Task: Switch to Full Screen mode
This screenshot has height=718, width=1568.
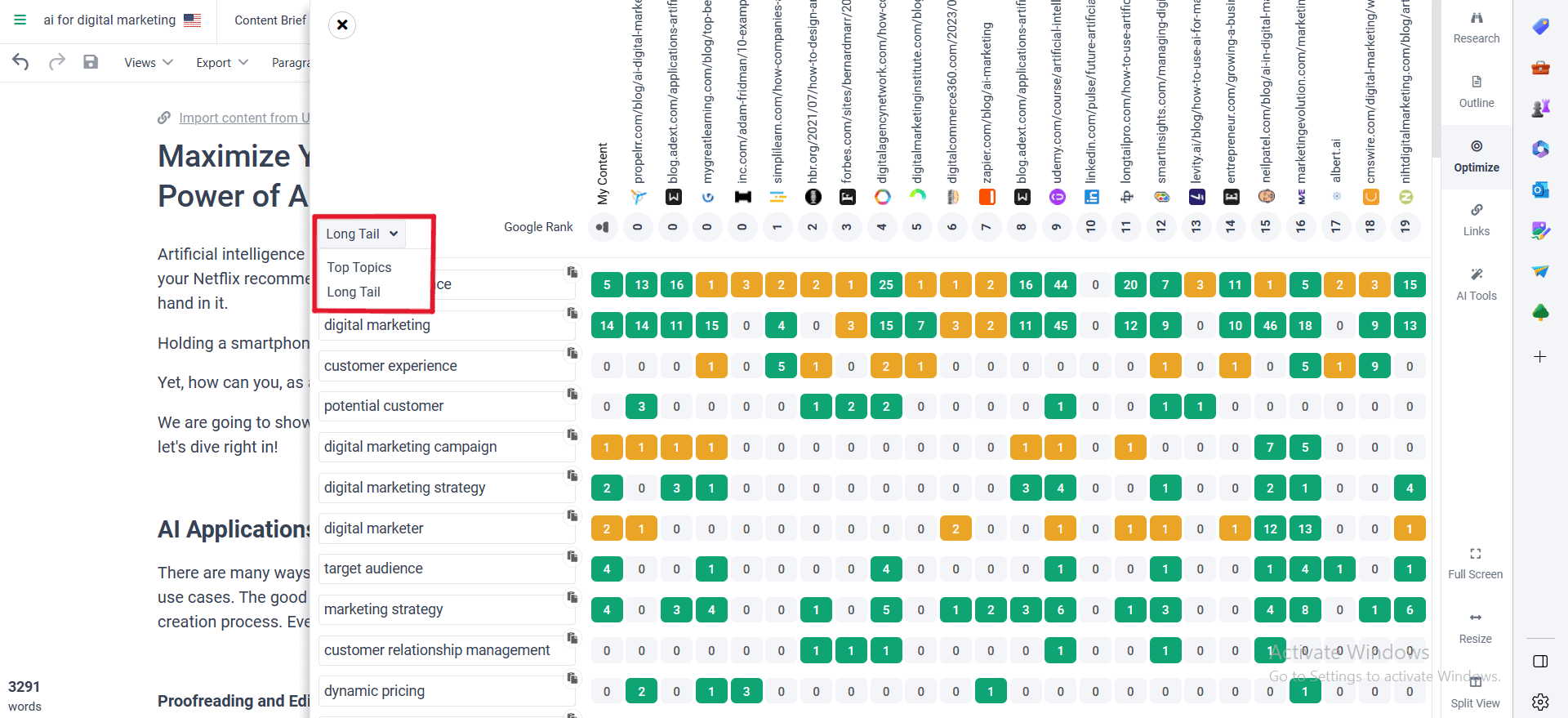Action: coord(1476,564)
